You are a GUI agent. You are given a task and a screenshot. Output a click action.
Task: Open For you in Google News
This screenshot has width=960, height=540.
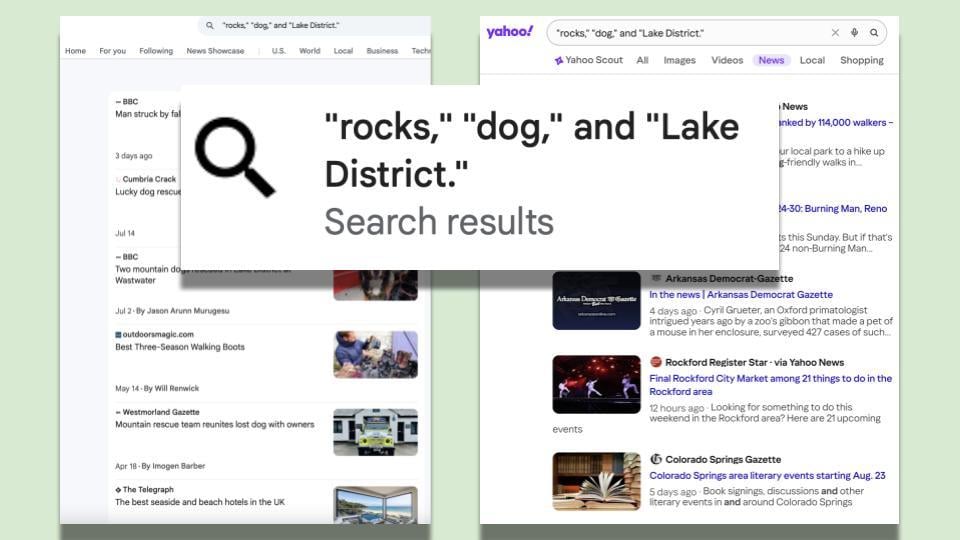pyautogui.click(x=113, y=51)
